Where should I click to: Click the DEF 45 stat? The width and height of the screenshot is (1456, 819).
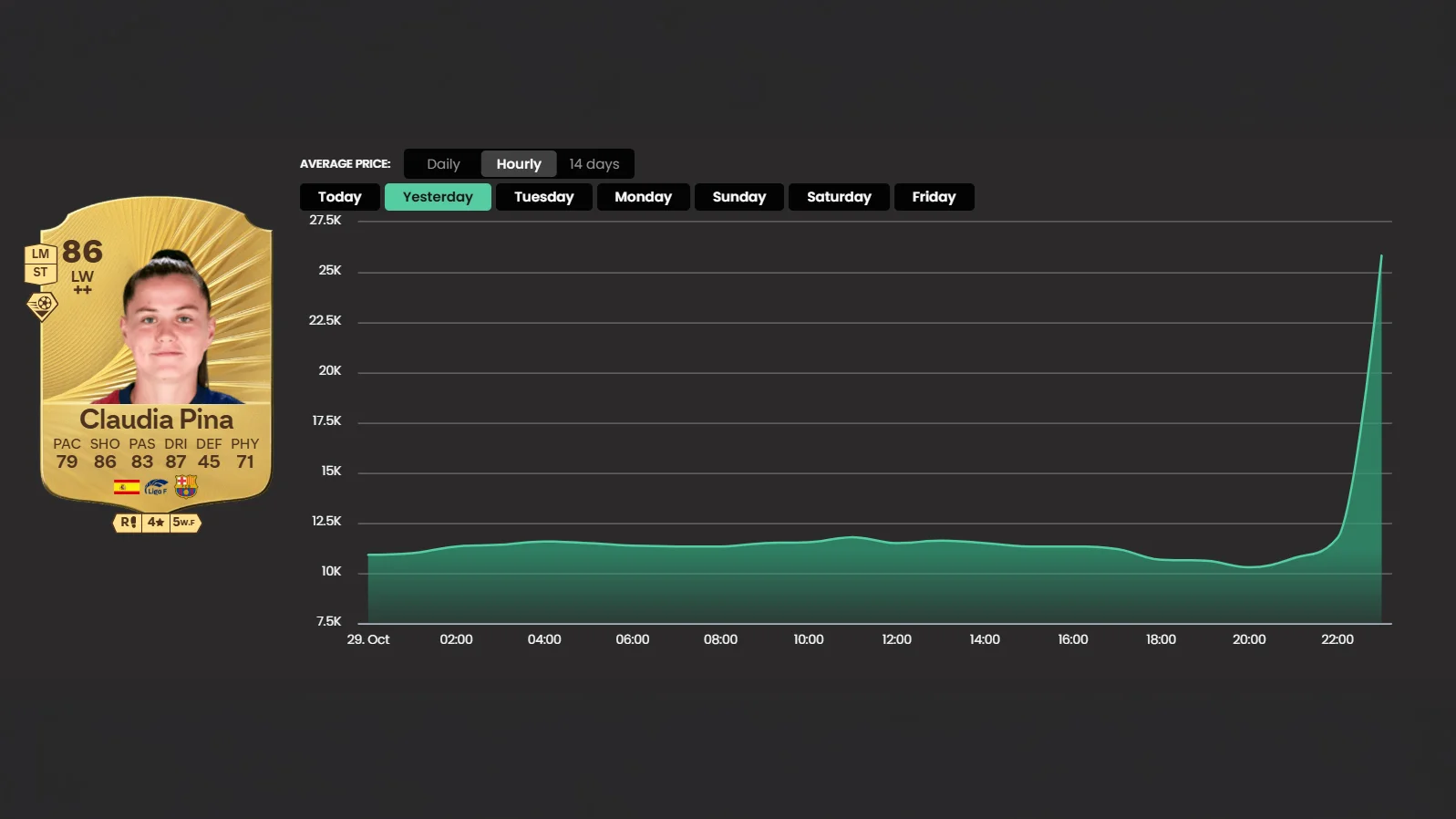(209, 453)
